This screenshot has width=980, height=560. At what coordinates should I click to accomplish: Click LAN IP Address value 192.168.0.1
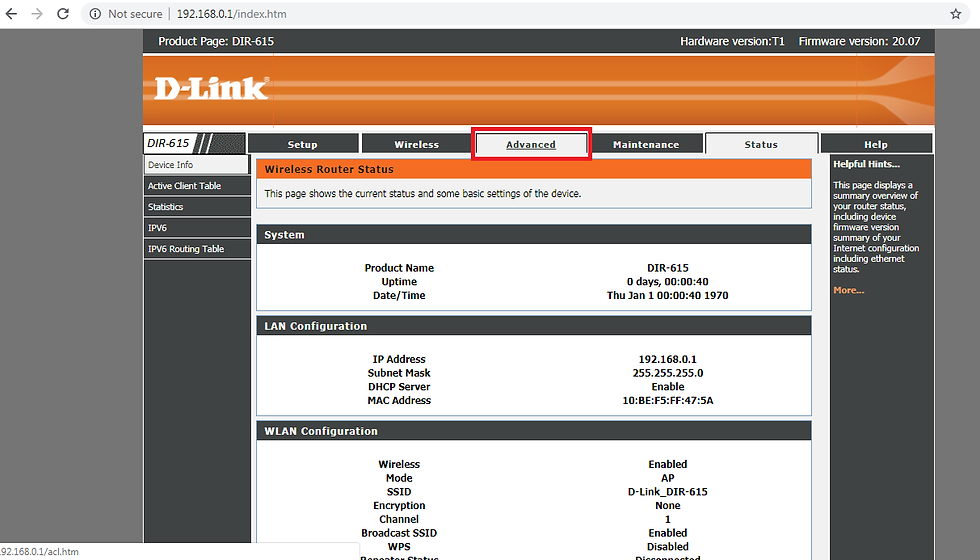point(668,359)
